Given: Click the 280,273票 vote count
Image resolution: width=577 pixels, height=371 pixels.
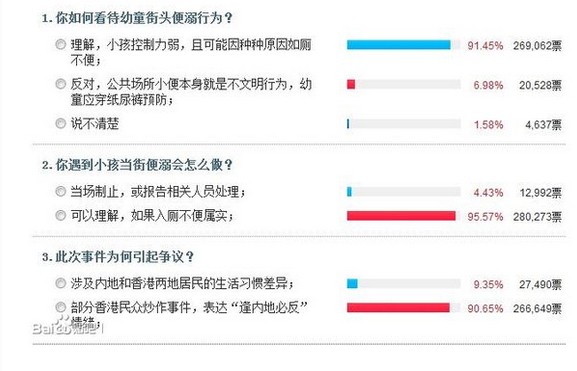Looking at the screenshot, I should point(537,217).
